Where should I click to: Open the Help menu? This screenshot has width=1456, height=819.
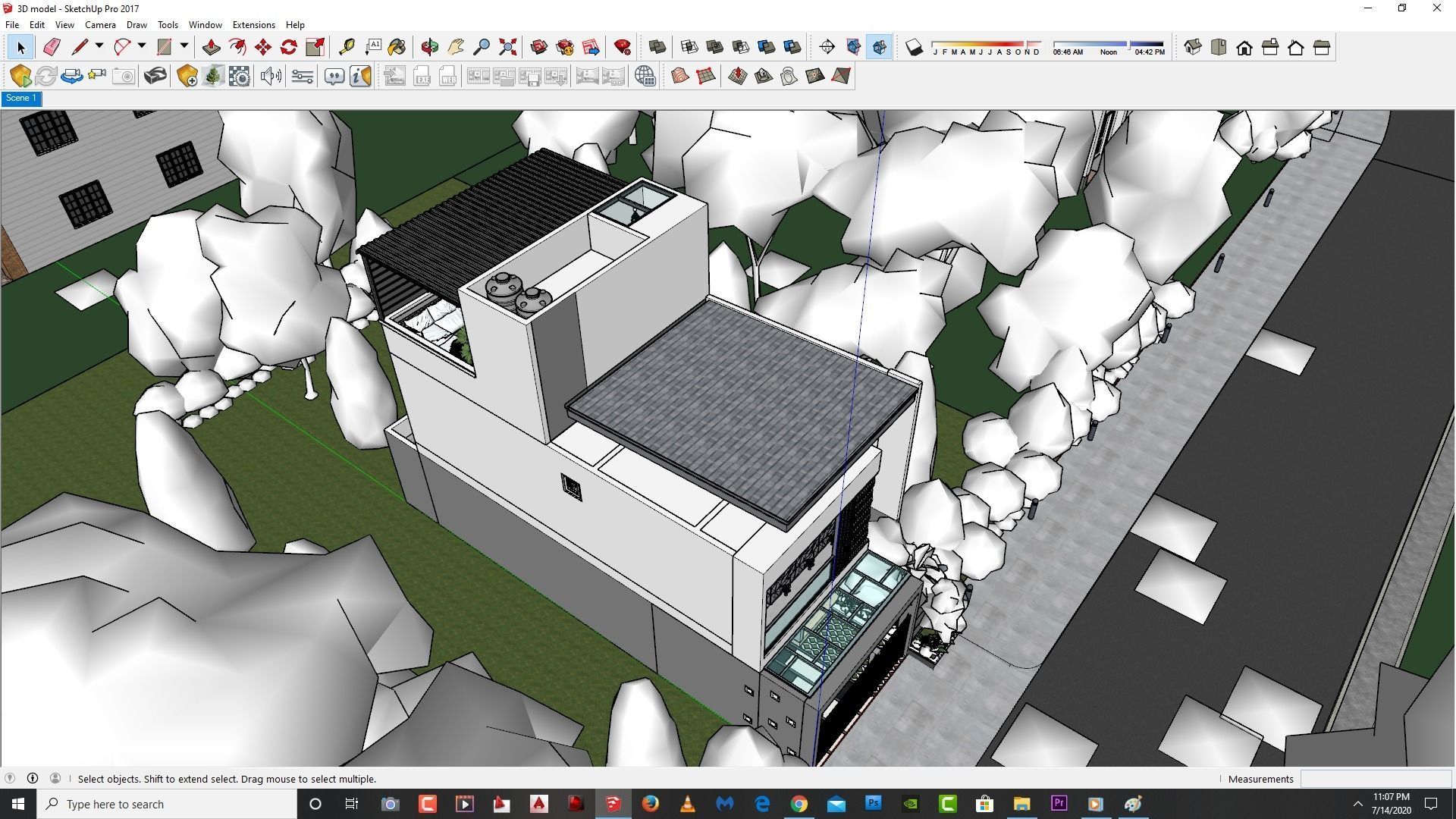point(295,25)
